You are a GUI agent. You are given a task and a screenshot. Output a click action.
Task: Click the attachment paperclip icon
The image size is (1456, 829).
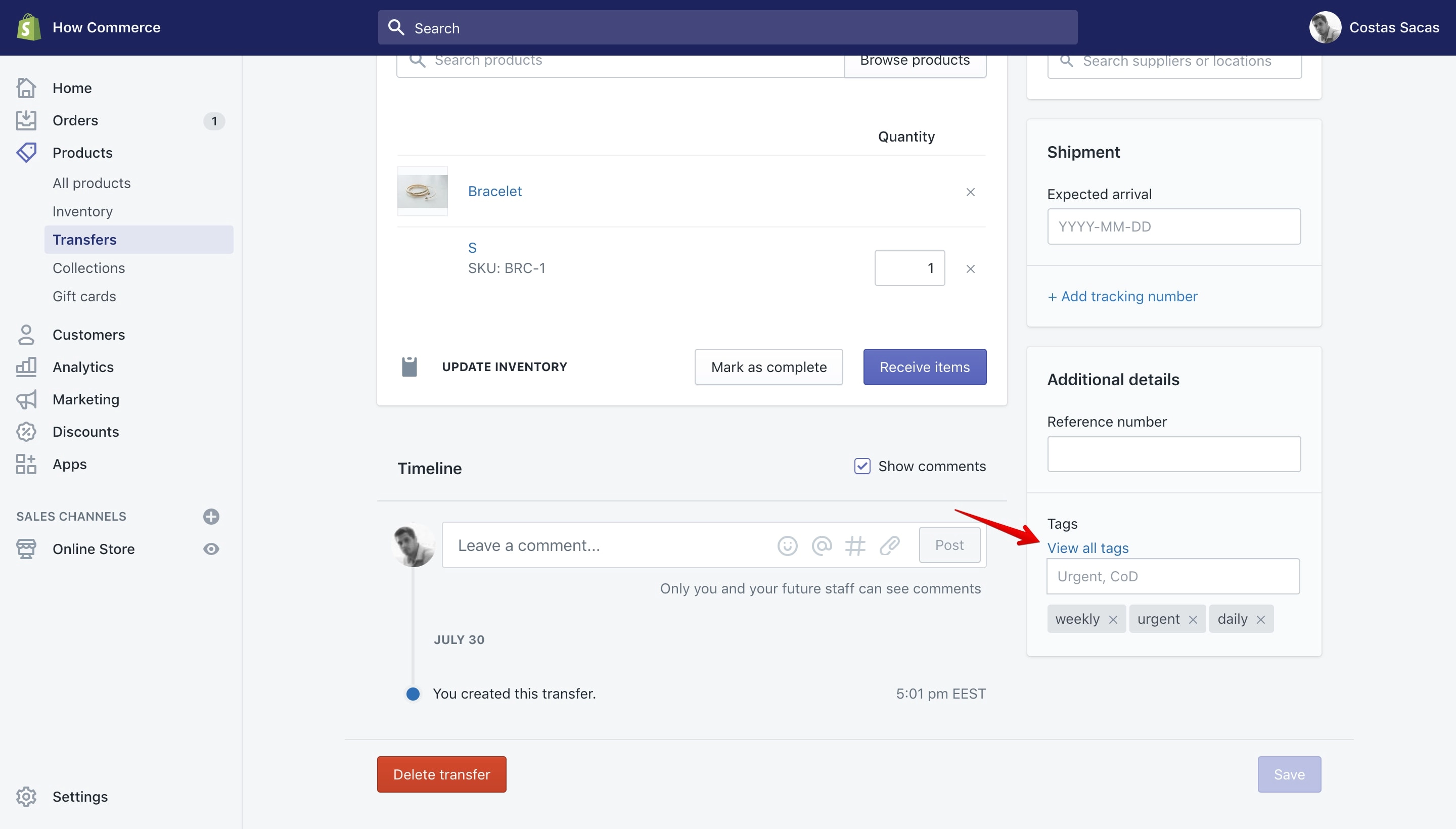click(889, 545)
